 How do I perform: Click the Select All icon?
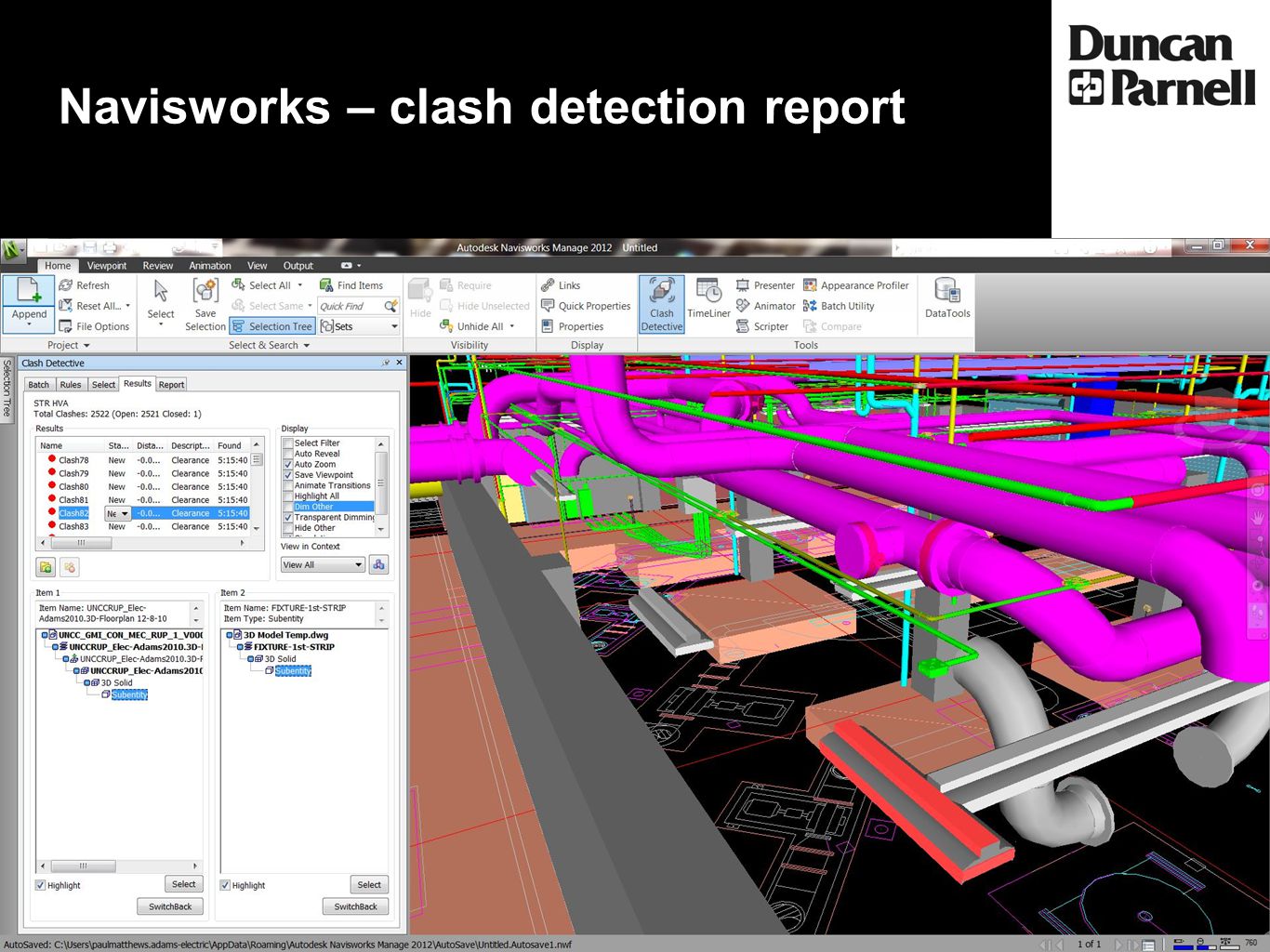pyautogui.click(x=238, y=285)
